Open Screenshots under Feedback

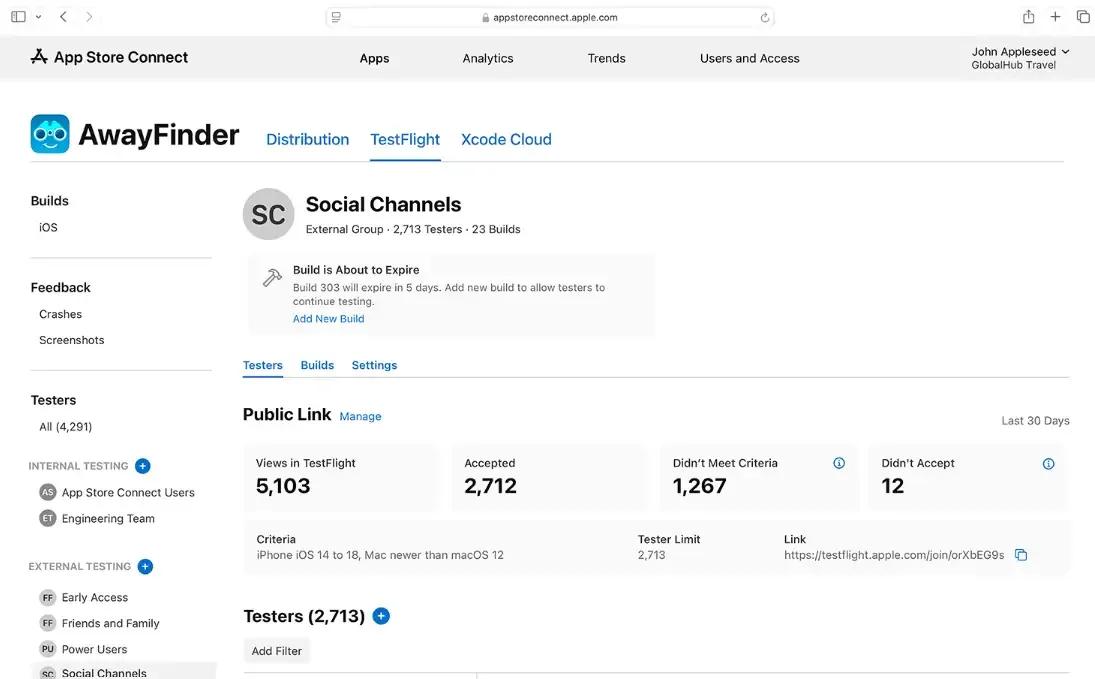click(x=71, y=340)
